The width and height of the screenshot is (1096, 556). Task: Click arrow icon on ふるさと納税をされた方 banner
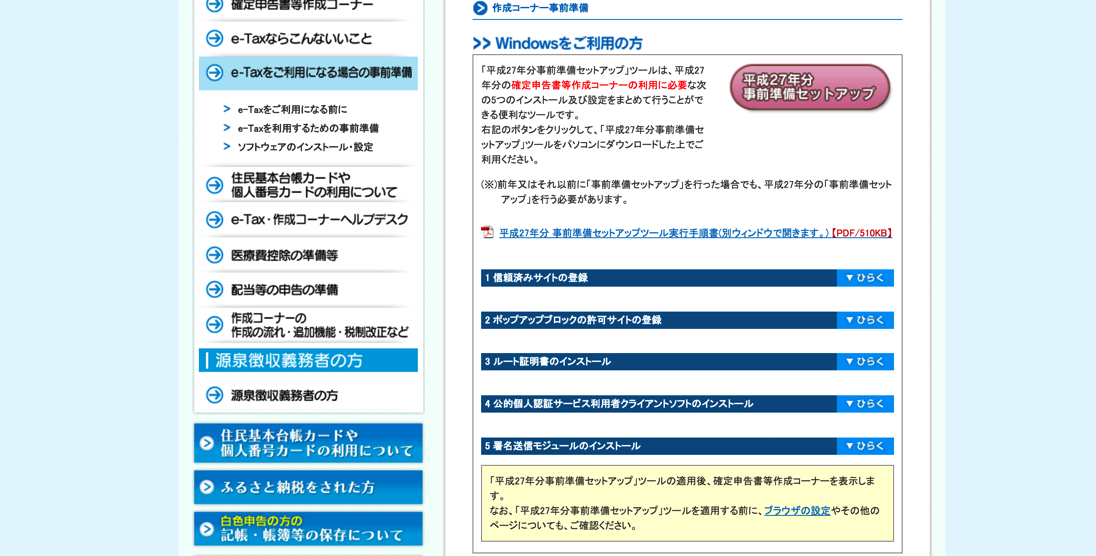[206, 487]
